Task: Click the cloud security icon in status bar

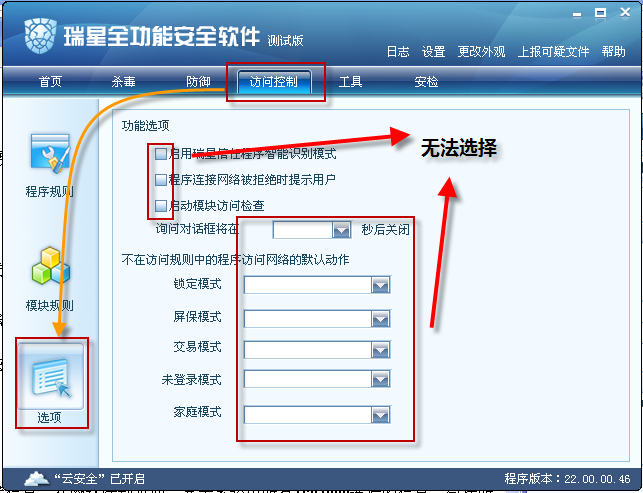Action: click(x=37, y=478)
